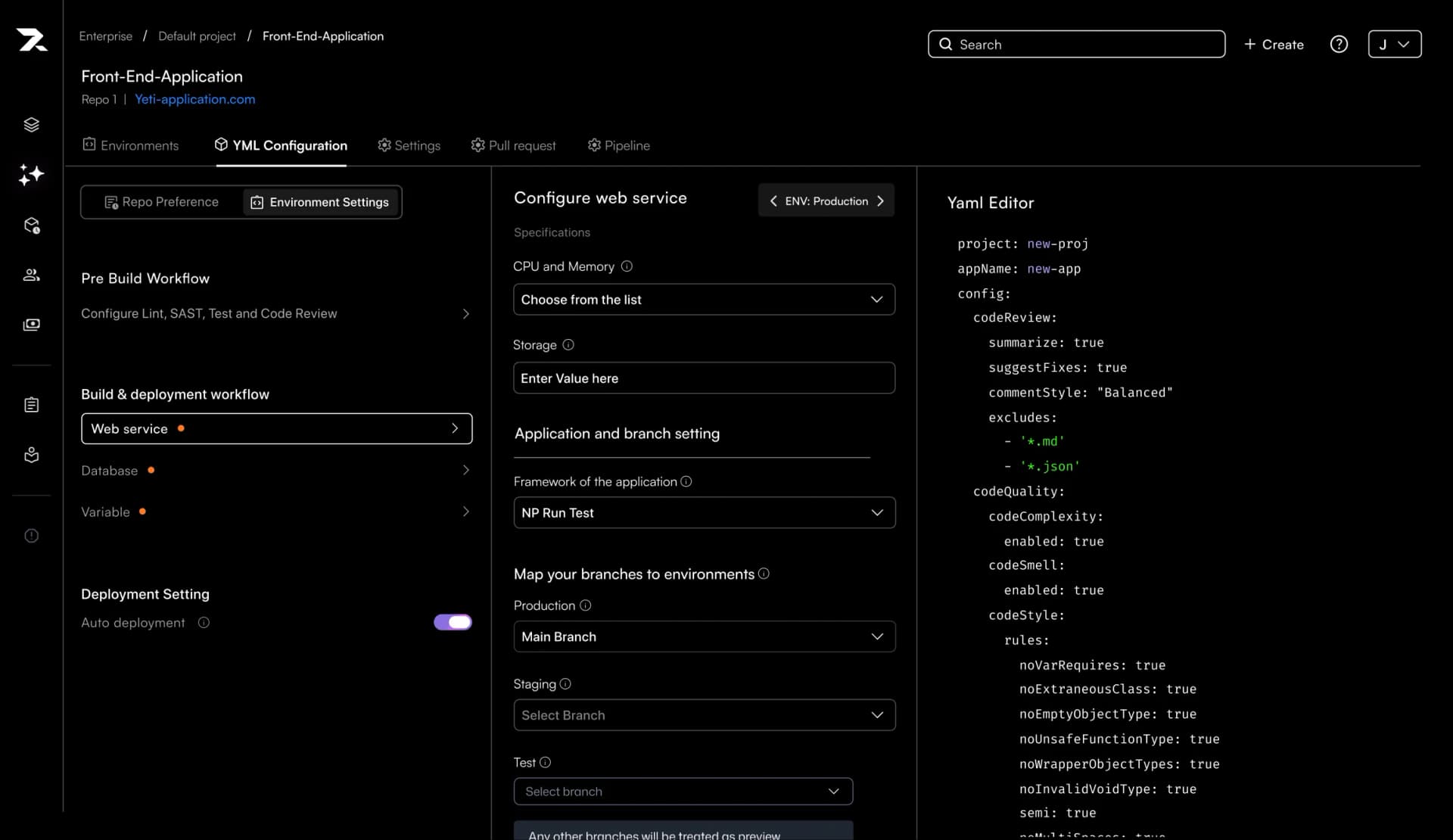Viewport: 1453px width, 840px height.
Task: Open the Pipeline tab
Action: click(x=618, y=145)
